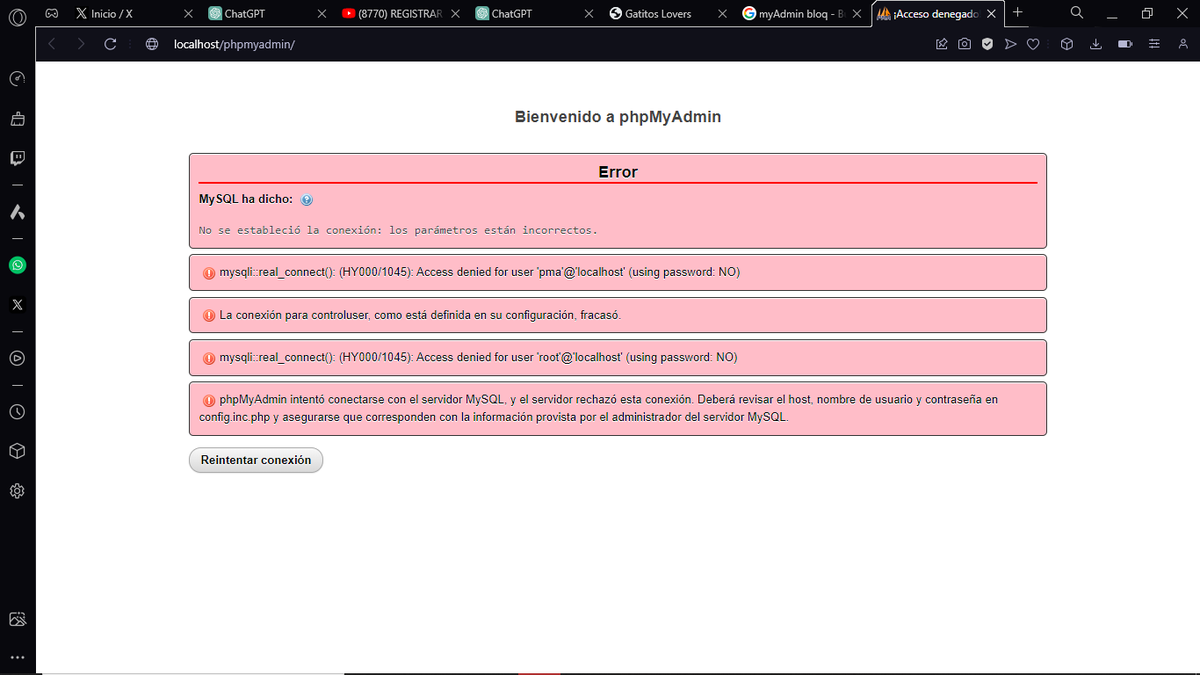Search tabs with the magnifier icon
This screenshot has width=1200, height=675.
click(x=1077, y=13)
